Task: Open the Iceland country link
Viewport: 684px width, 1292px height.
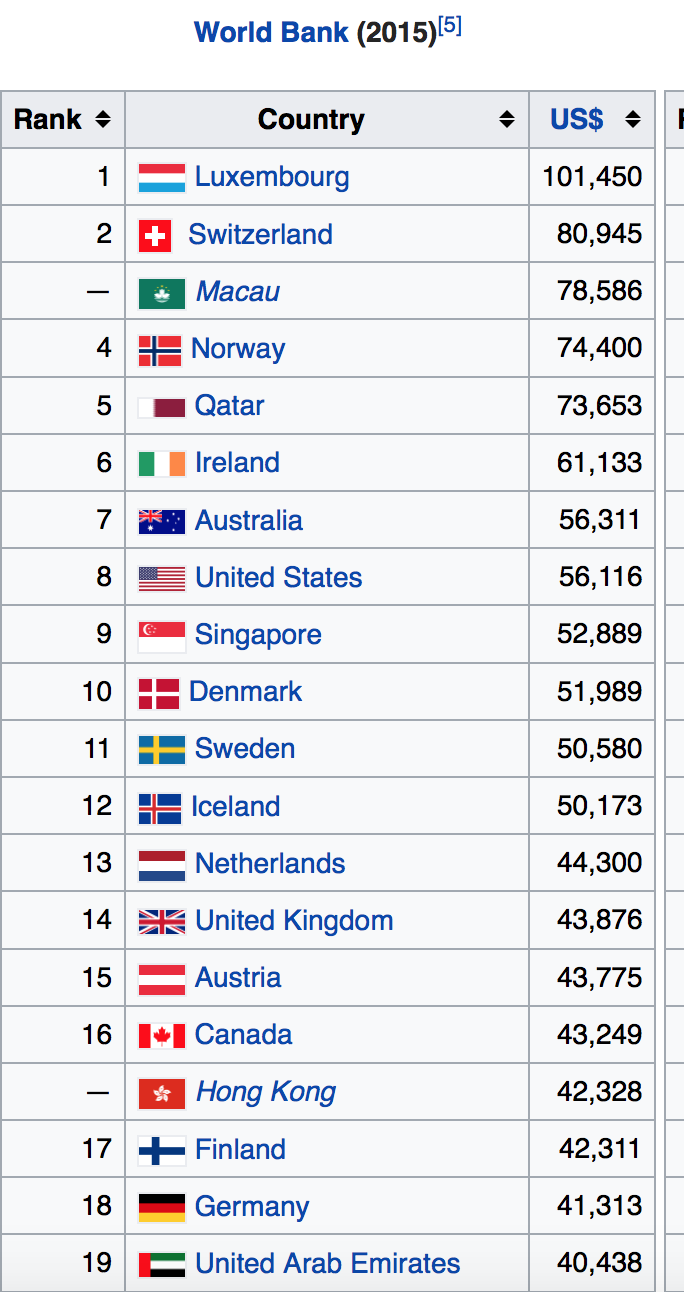Action: pyautogui.click(x=235, y=807)
